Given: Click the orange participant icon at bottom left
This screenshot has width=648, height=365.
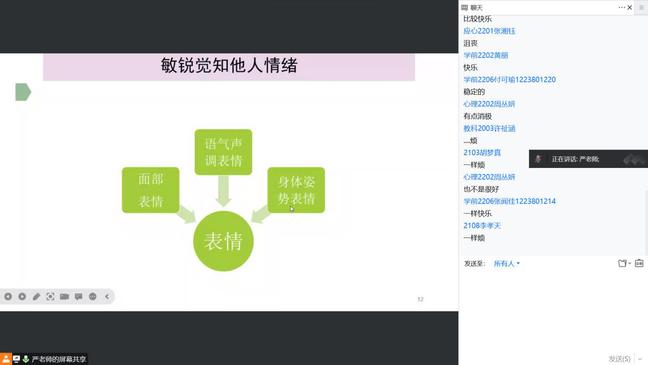Looking at the screenshot, I should click(5, 358).
